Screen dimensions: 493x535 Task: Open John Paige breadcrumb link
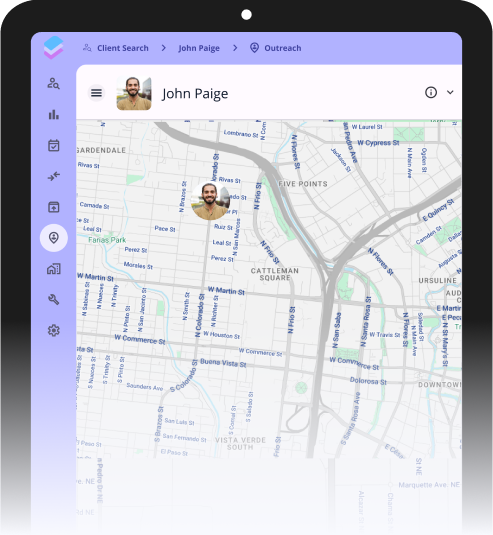[x=199, y=48]
